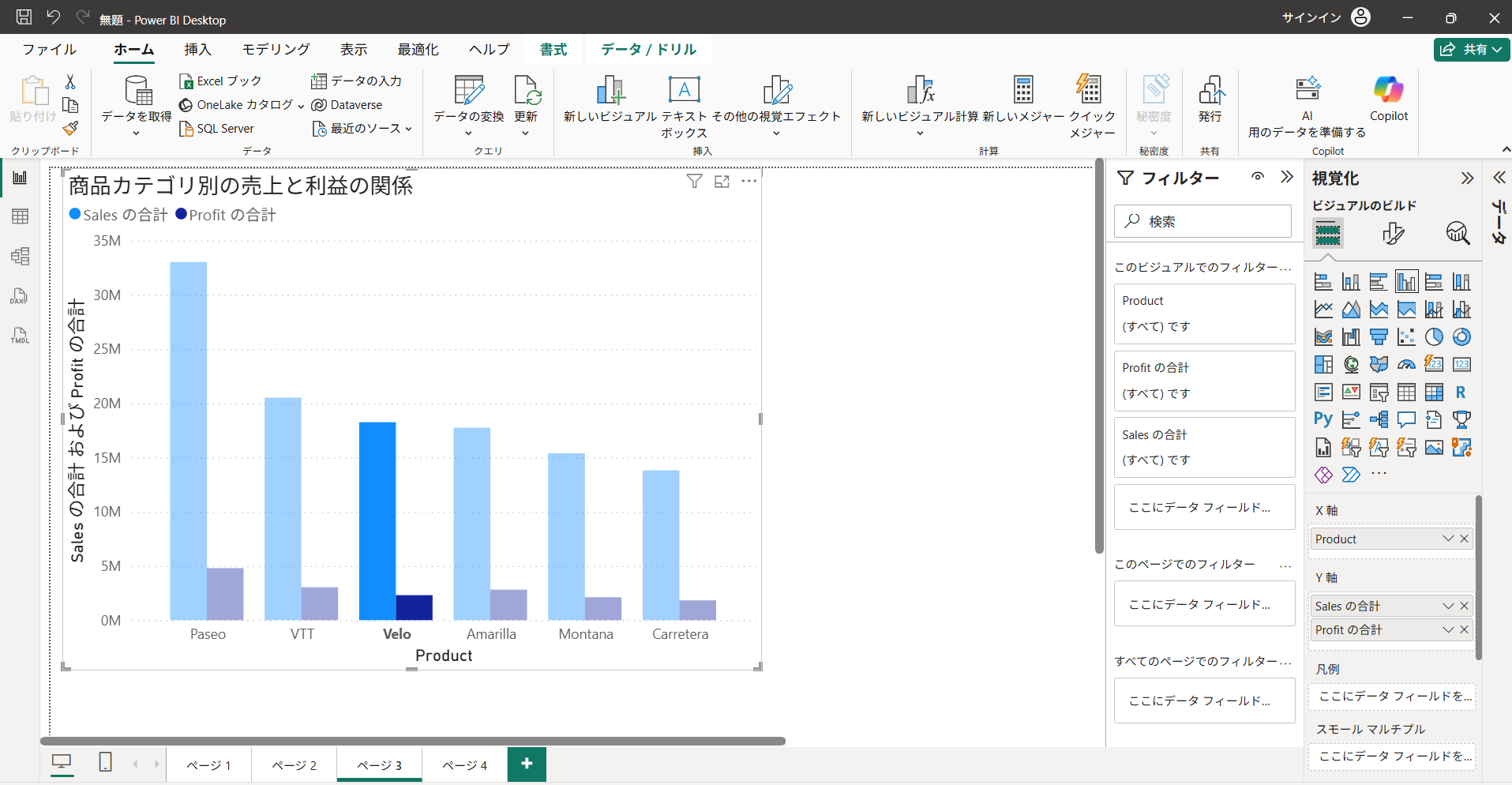Select the Power Apps visual
1512x785 pixels.
click(x=1323, y=475)
